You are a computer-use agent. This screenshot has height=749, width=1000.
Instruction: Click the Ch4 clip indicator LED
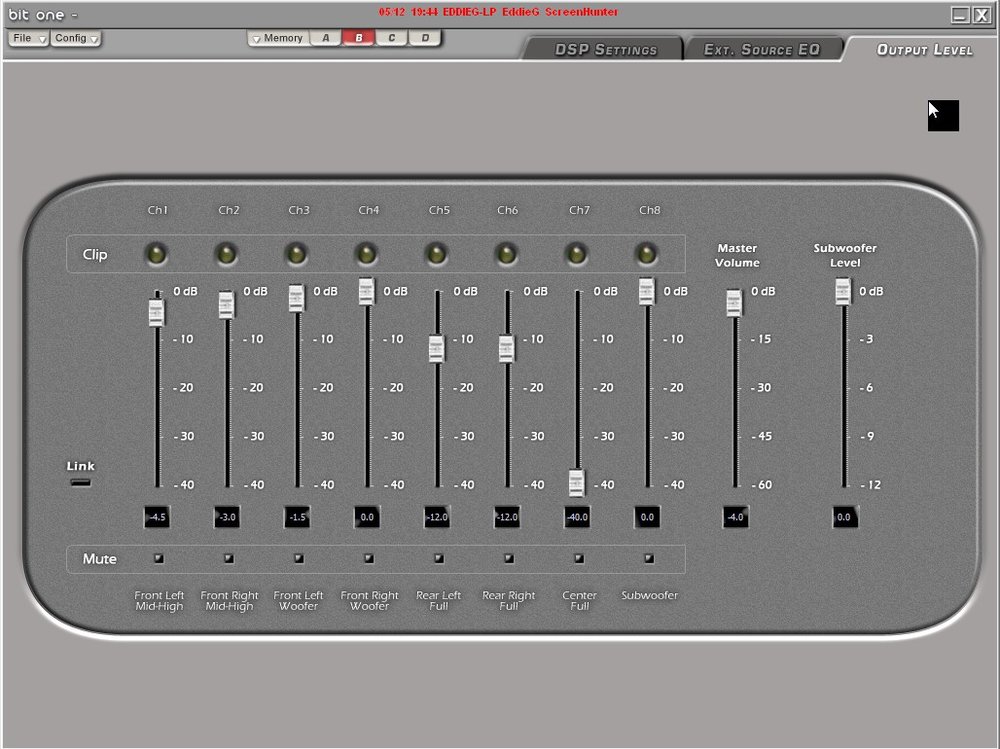tap(366, 255)
